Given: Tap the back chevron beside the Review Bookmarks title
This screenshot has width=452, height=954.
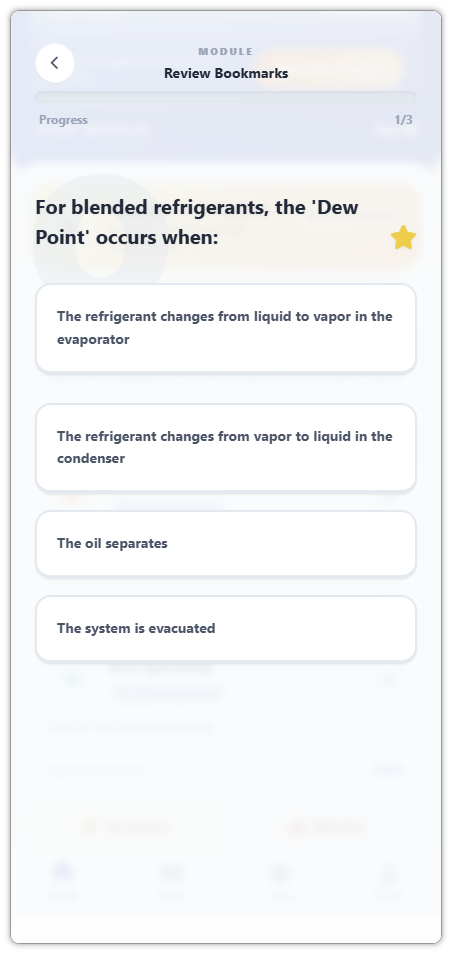Looking at the screenshot, I should 55,63.
